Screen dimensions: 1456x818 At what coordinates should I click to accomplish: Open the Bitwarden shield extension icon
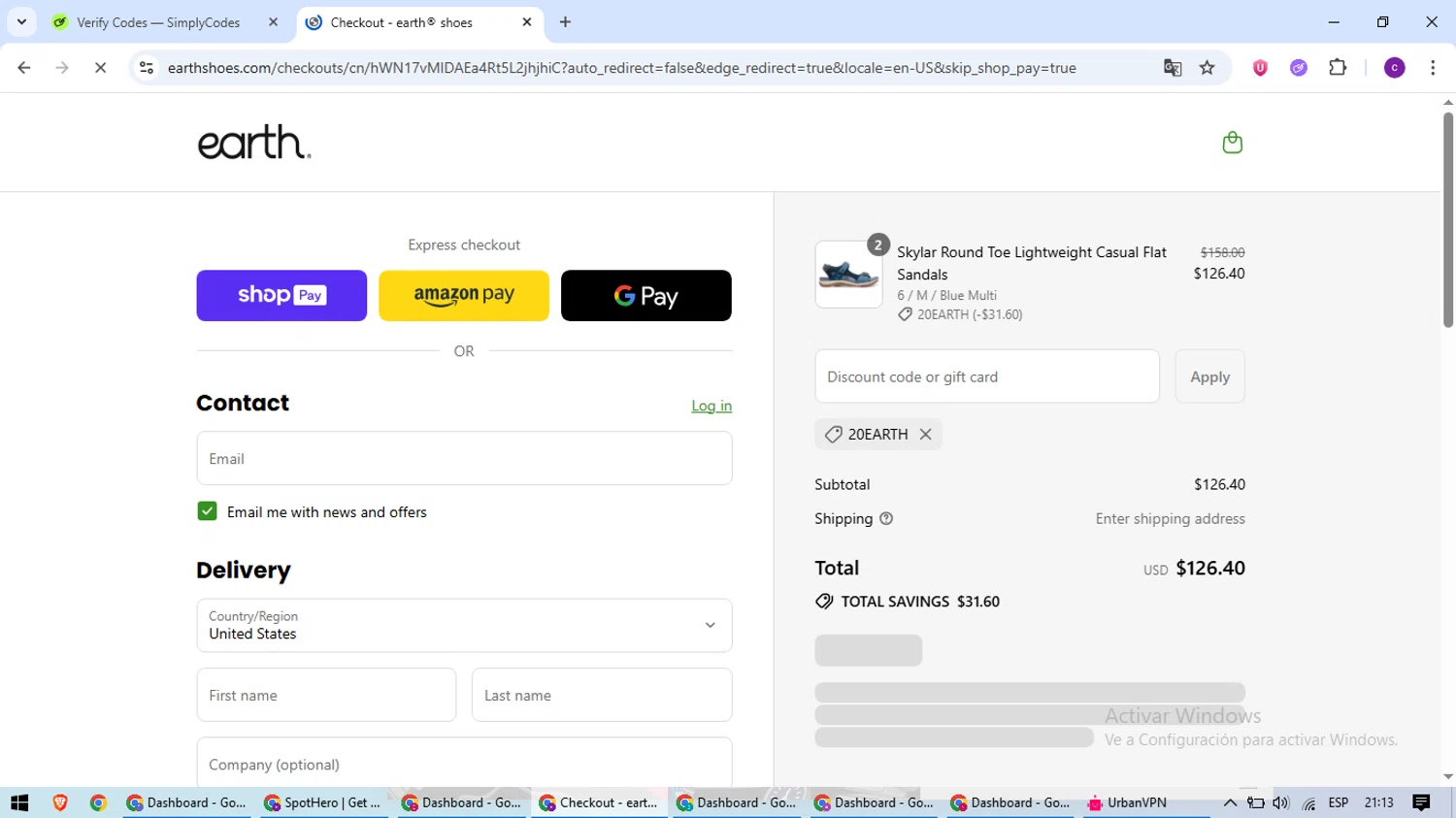1260,68
